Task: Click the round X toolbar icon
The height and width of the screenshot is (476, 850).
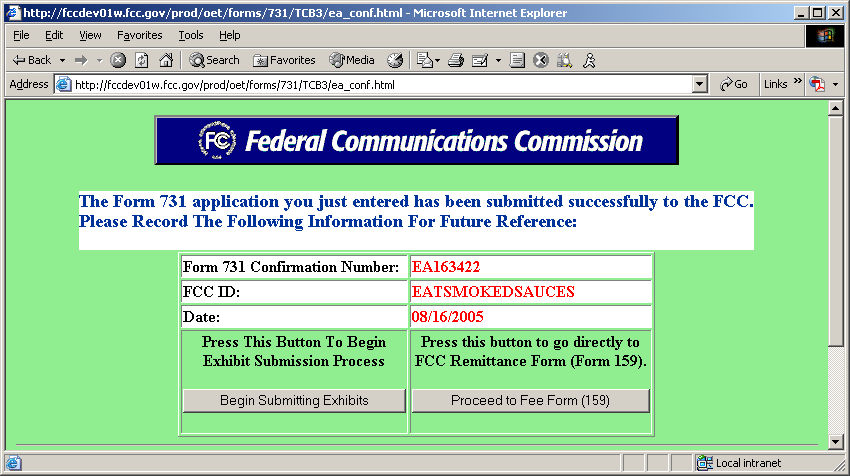Action: (x=540, y=60)
